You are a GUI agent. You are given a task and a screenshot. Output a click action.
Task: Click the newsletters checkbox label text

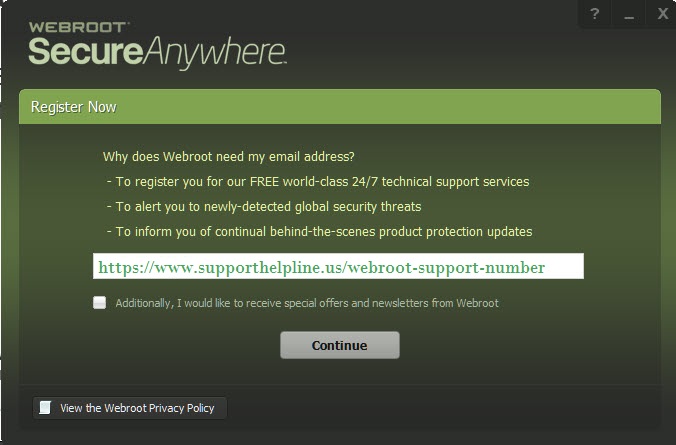(x=307, y=303)
